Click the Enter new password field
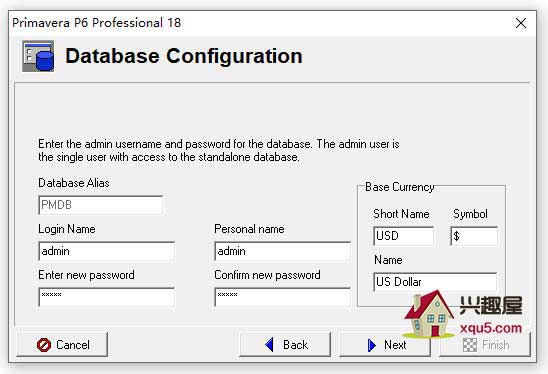This screenshot has width=548, height=374. (107, 297)
